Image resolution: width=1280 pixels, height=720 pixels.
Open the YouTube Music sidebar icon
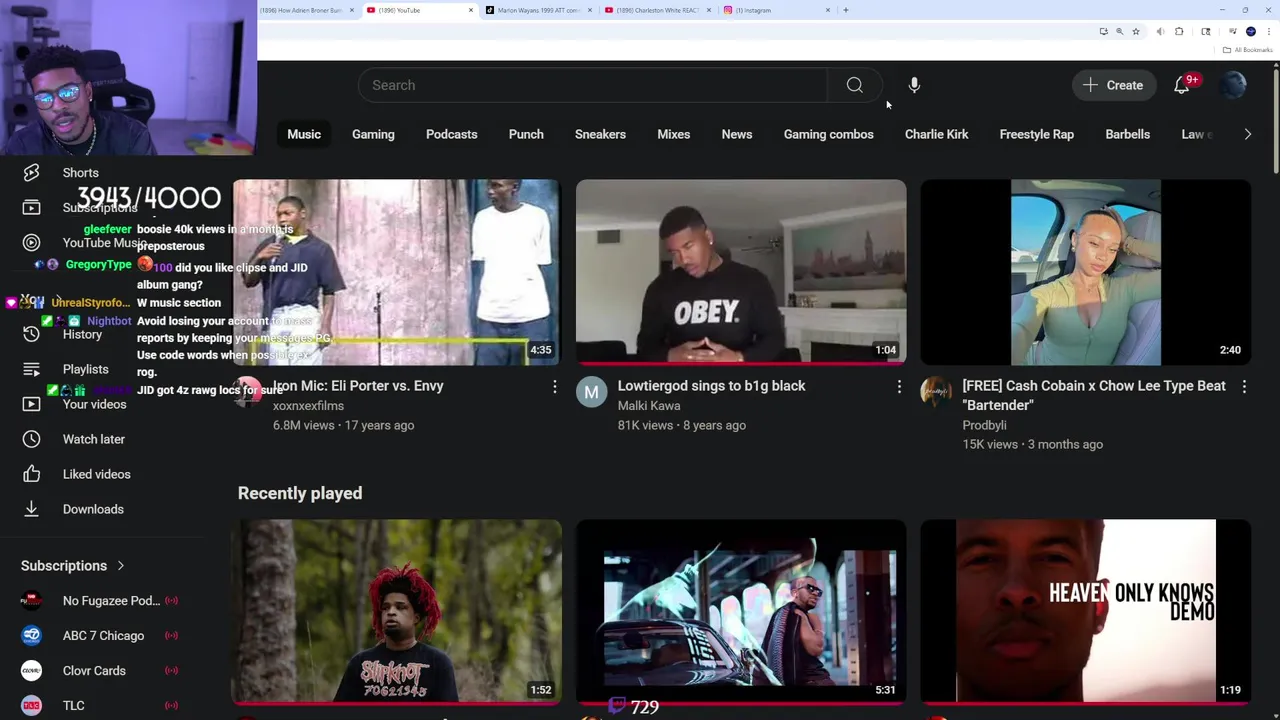click(31, 242)
